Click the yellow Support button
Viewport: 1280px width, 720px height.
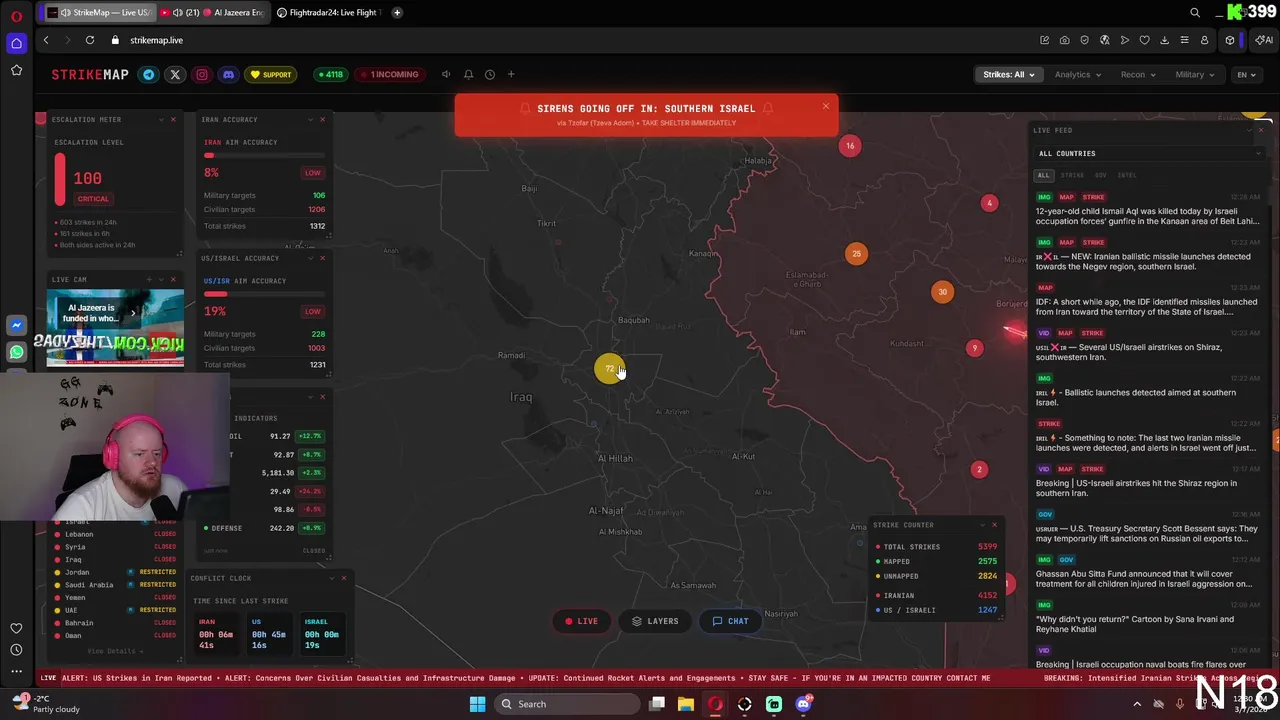point(271,74)
